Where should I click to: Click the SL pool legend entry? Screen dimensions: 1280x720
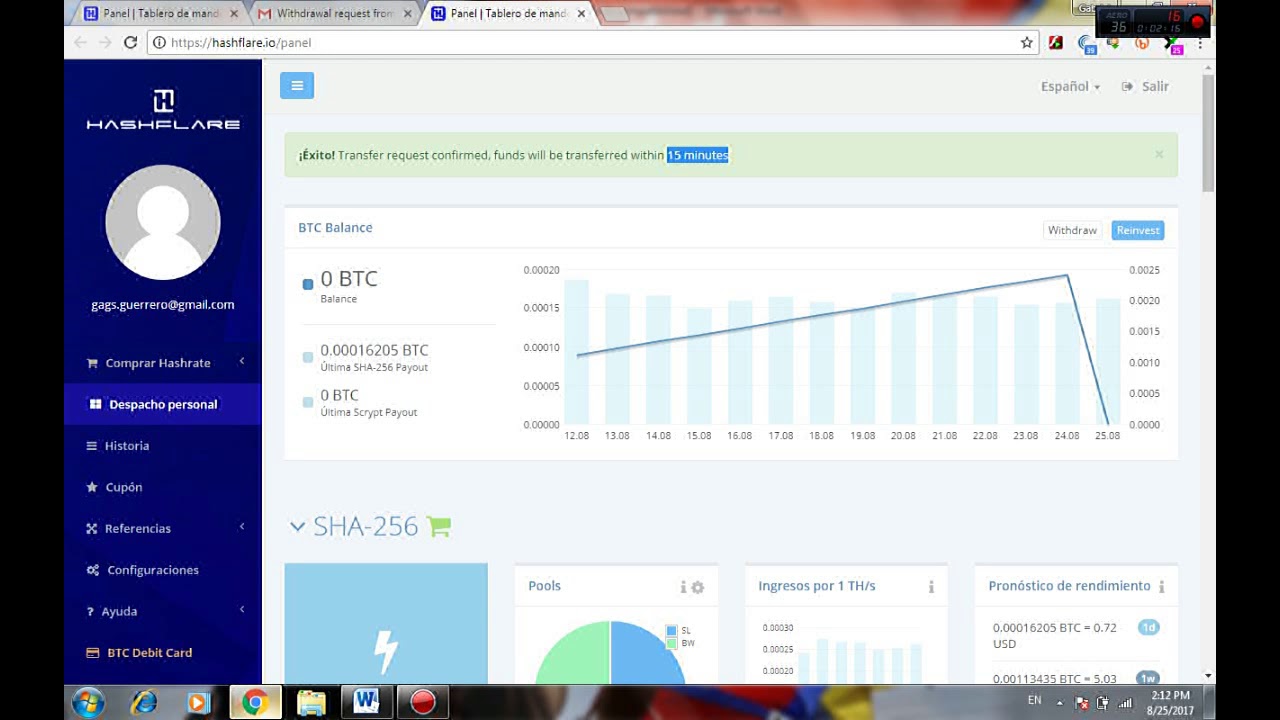point(679,631)
